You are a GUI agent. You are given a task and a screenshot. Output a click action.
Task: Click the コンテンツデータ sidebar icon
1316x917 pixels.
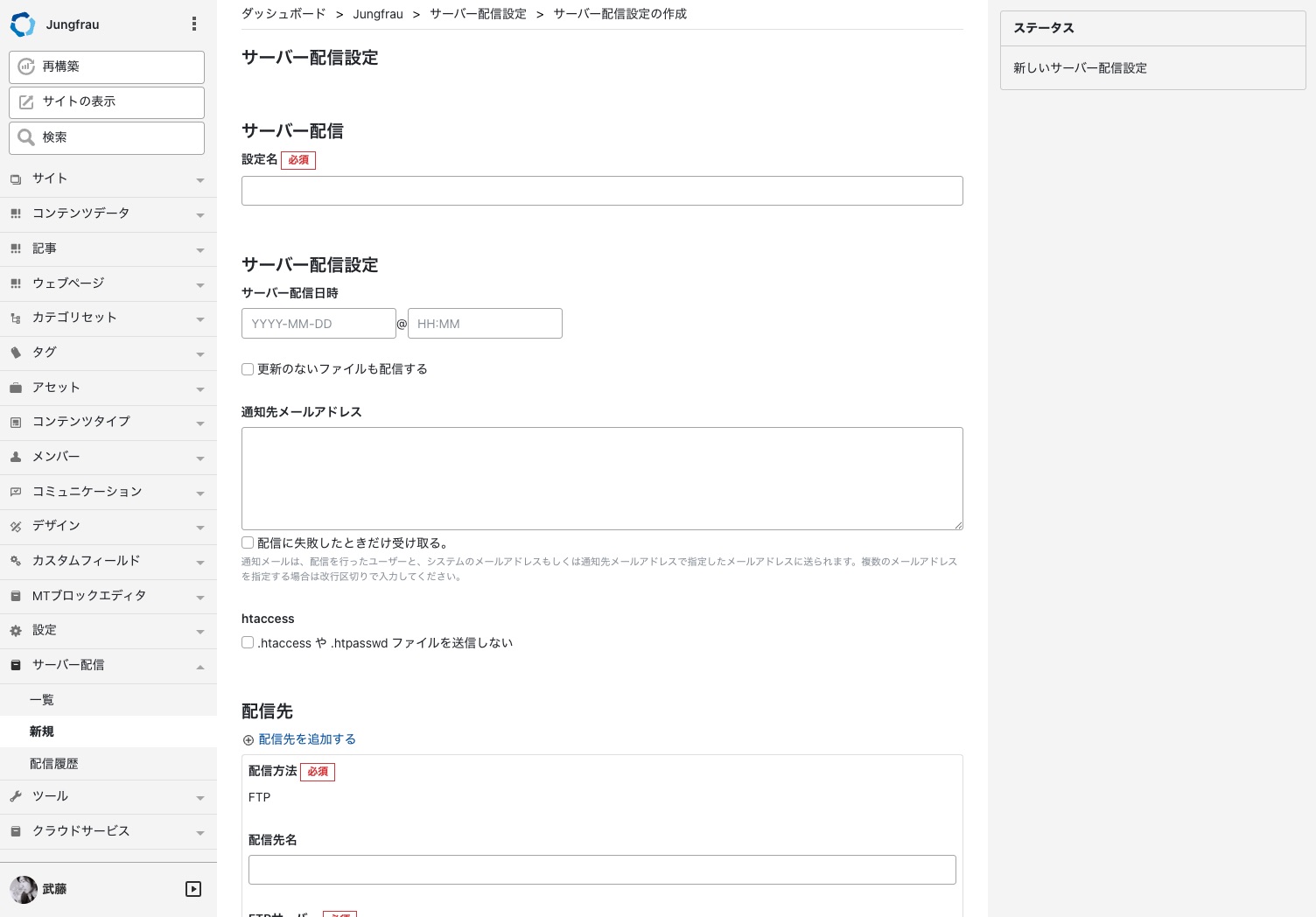(16, 213)
